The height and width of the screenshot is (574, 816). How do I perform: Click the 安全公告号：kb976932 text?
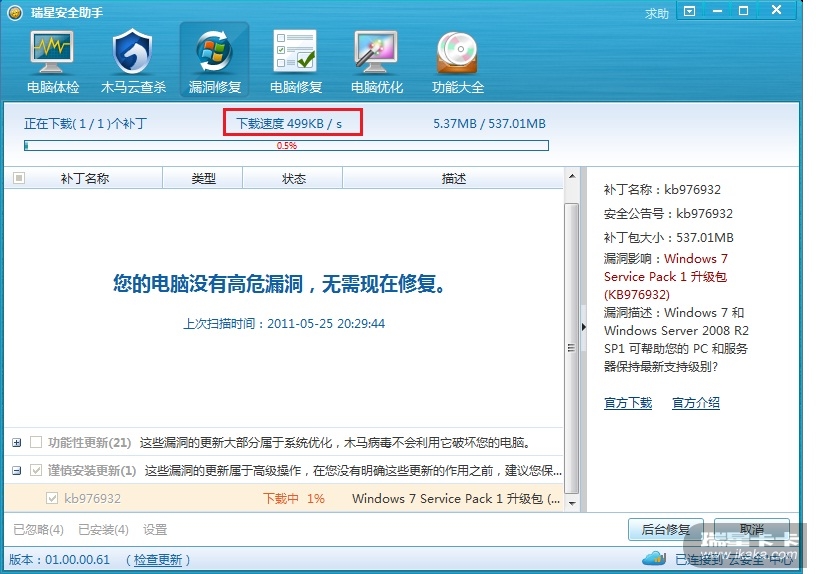[x=668, y=214]
